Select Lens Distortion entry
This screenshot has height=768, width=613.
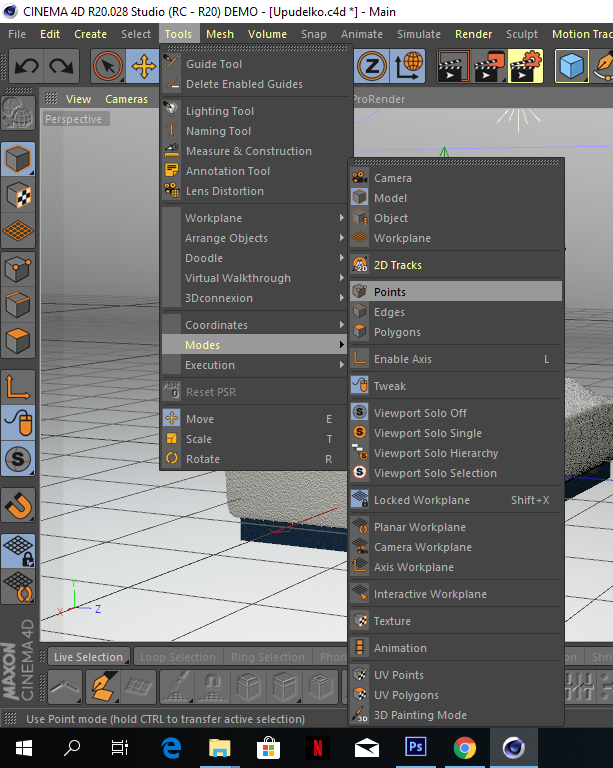coord(255,191)
